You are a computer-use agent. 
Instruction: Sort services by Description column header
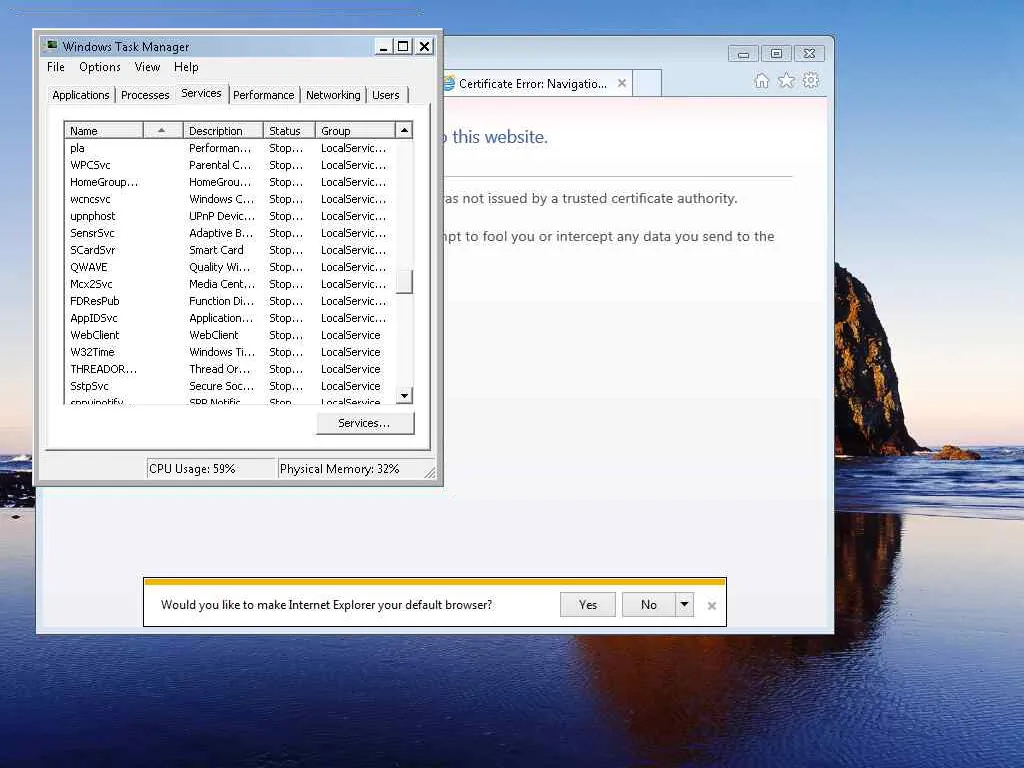click(x=223, y=131)
